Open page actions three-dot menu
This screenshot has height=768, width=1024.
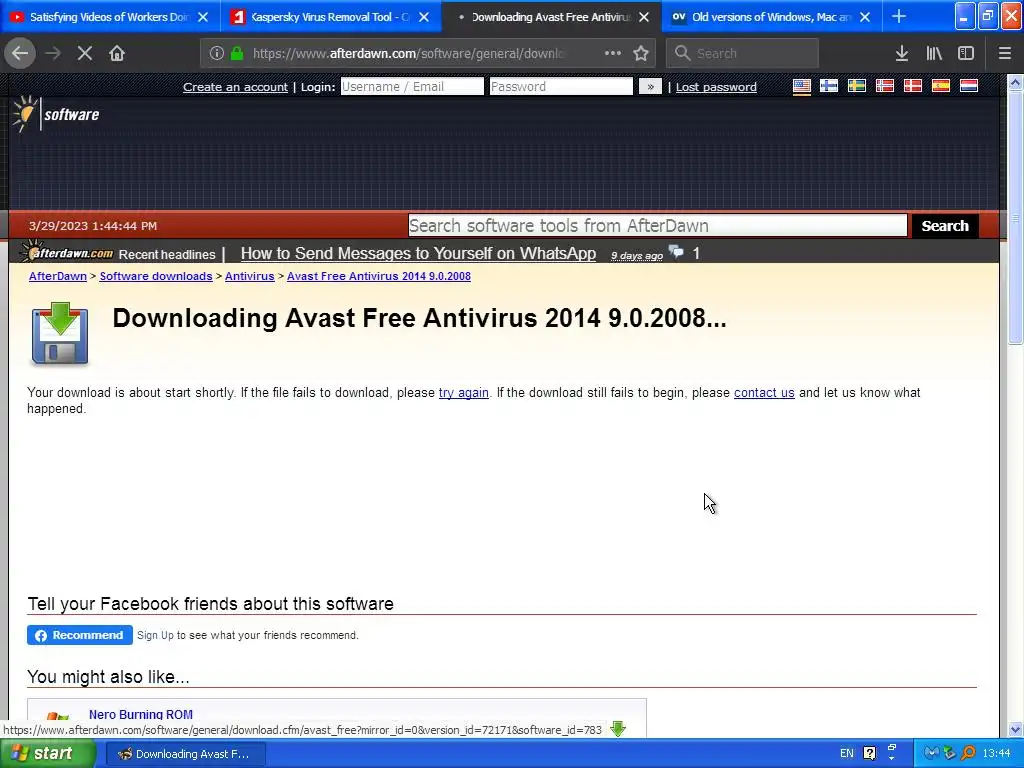(613, 54)
